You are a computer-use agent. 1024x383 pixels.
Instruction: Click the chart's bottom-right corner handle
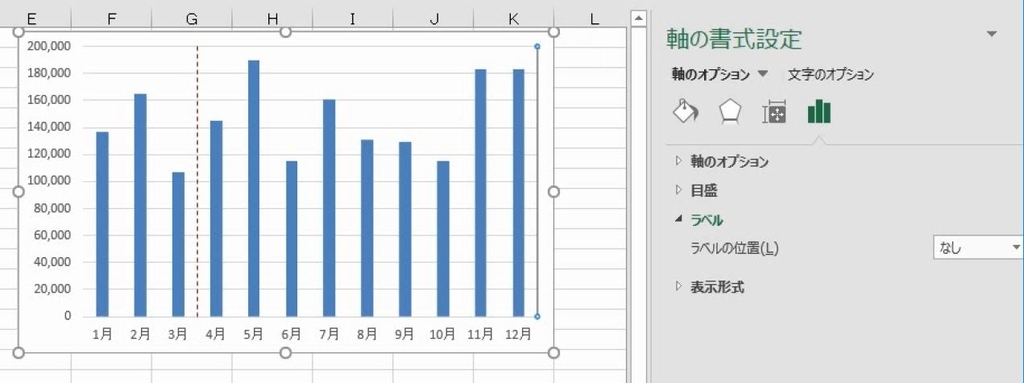tap(554, 353)
